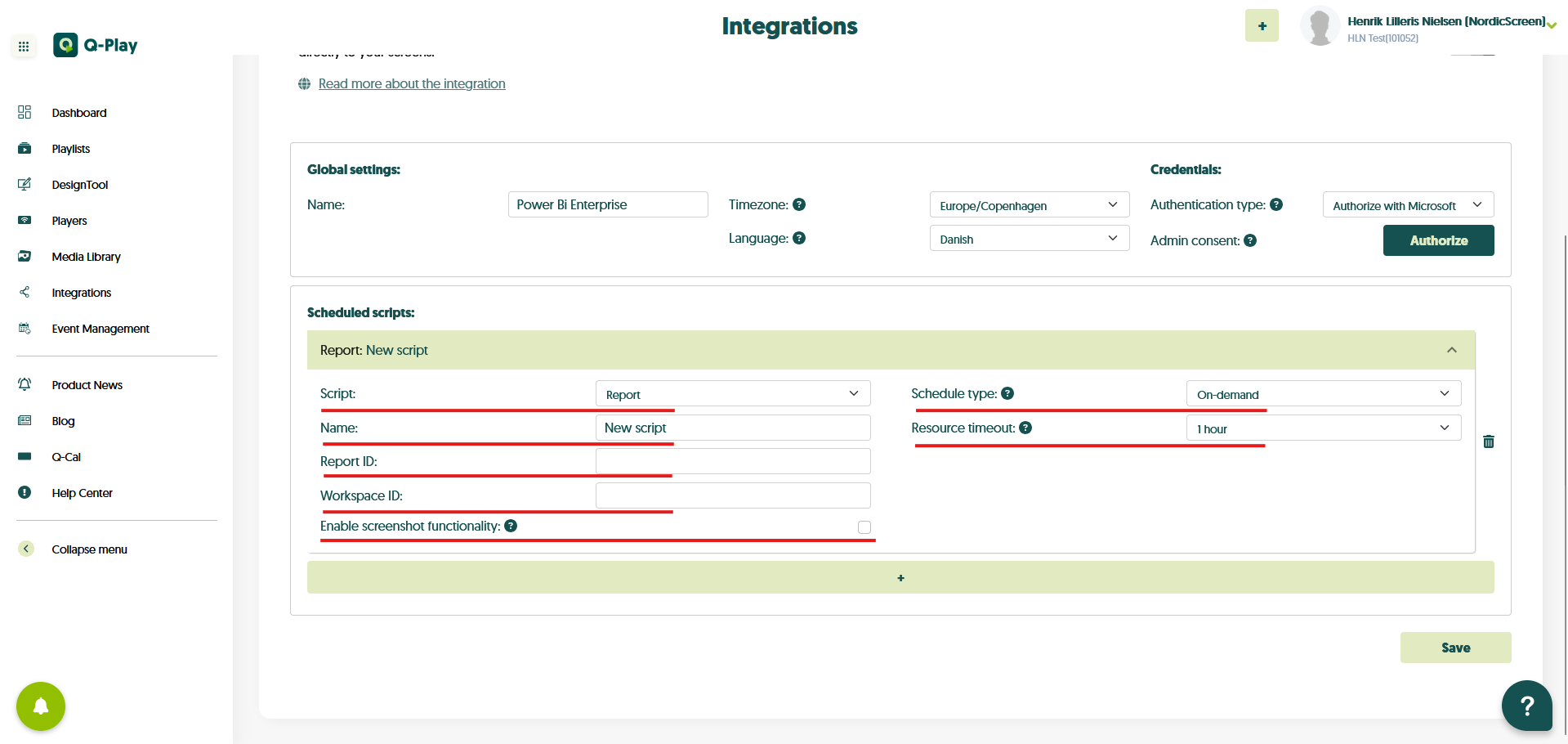Click the notification bell button
Viewport: 1568px width, 744px height.
(x=41, y=706)
